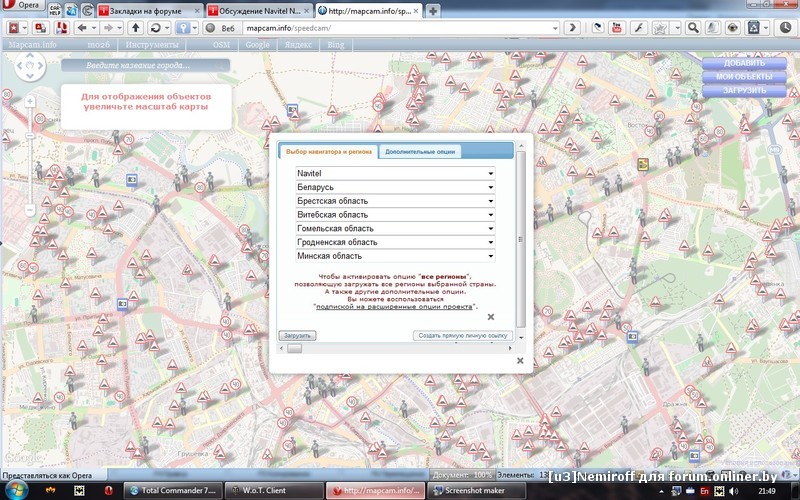Switch to the Обсуждение Navitel tab
Image resolution: width=800 pixels, height=500 pixels.
[x=259, y=11]
